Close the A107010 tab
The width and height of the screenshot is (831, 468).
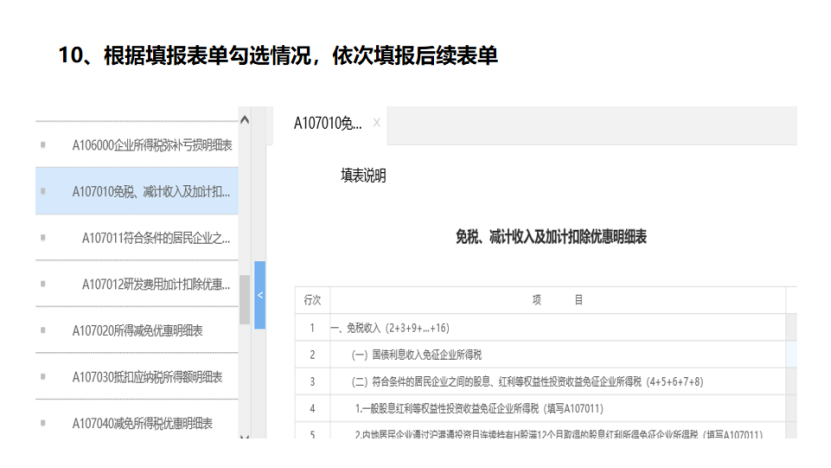pyautogui.click(x=376, y=123)
